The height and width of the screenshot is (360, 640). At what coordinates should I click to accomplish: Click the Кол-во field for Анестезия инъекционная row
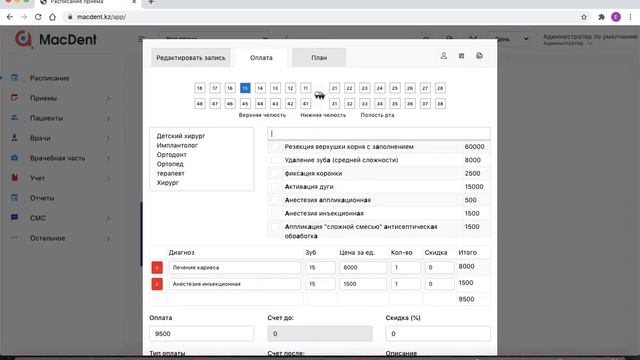click(x=405, y=284)
